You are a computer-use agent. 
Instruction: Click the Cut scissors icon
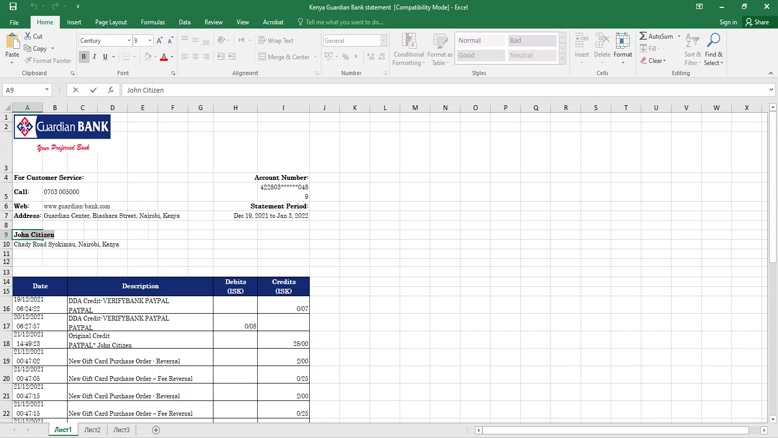coord(27,36)
